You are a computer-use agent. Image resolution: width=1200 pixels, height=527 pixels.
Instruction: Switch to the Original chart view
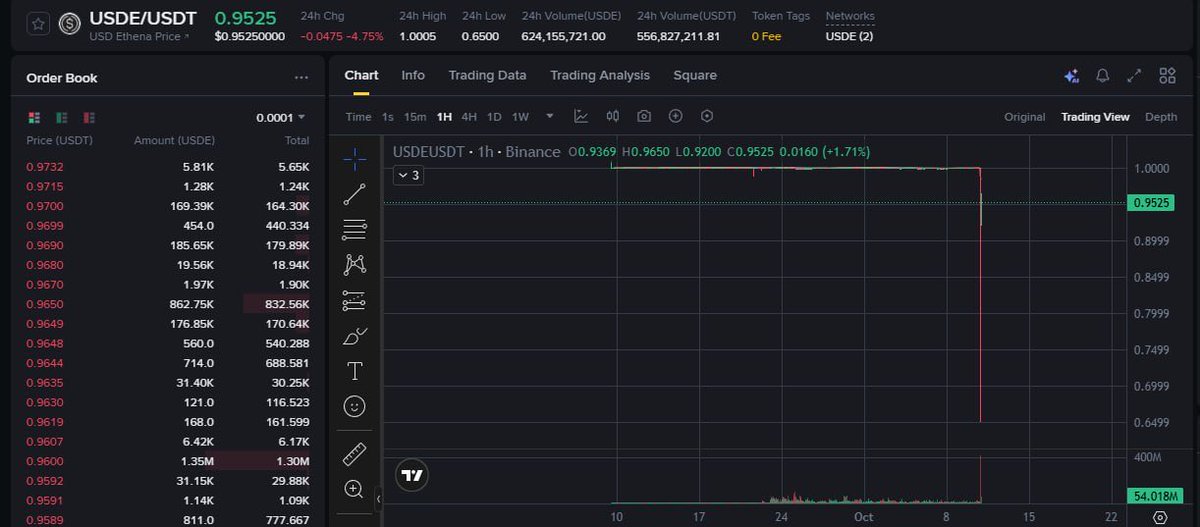pyautogui.click(x=1025, y=117)
